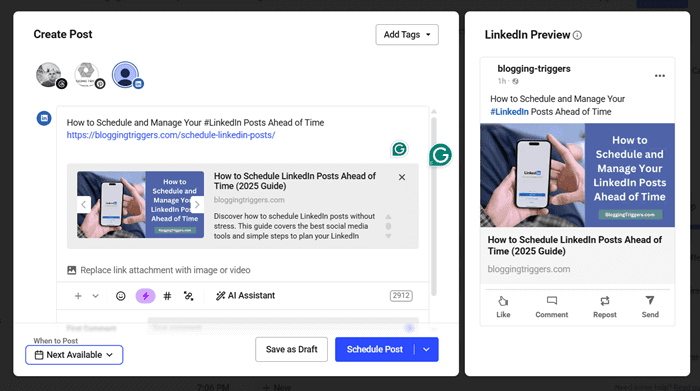Open the Add Tags dropdown
Screen dimensions: 700x391
[x=407, y=34]
